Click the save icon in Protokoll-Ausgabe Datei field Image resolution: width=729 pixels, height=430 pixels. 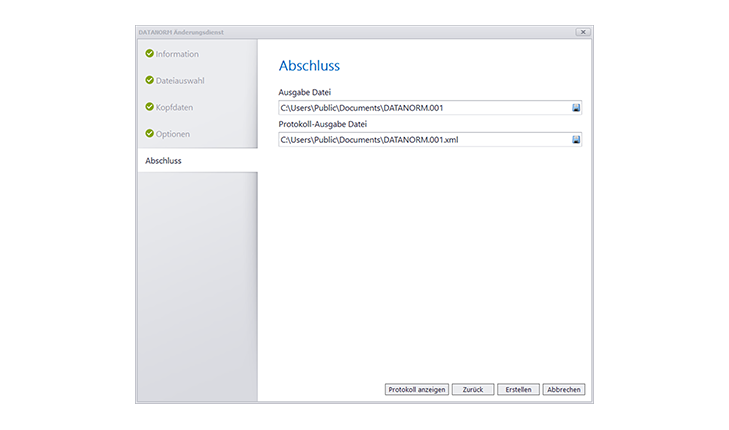point(576,139)
